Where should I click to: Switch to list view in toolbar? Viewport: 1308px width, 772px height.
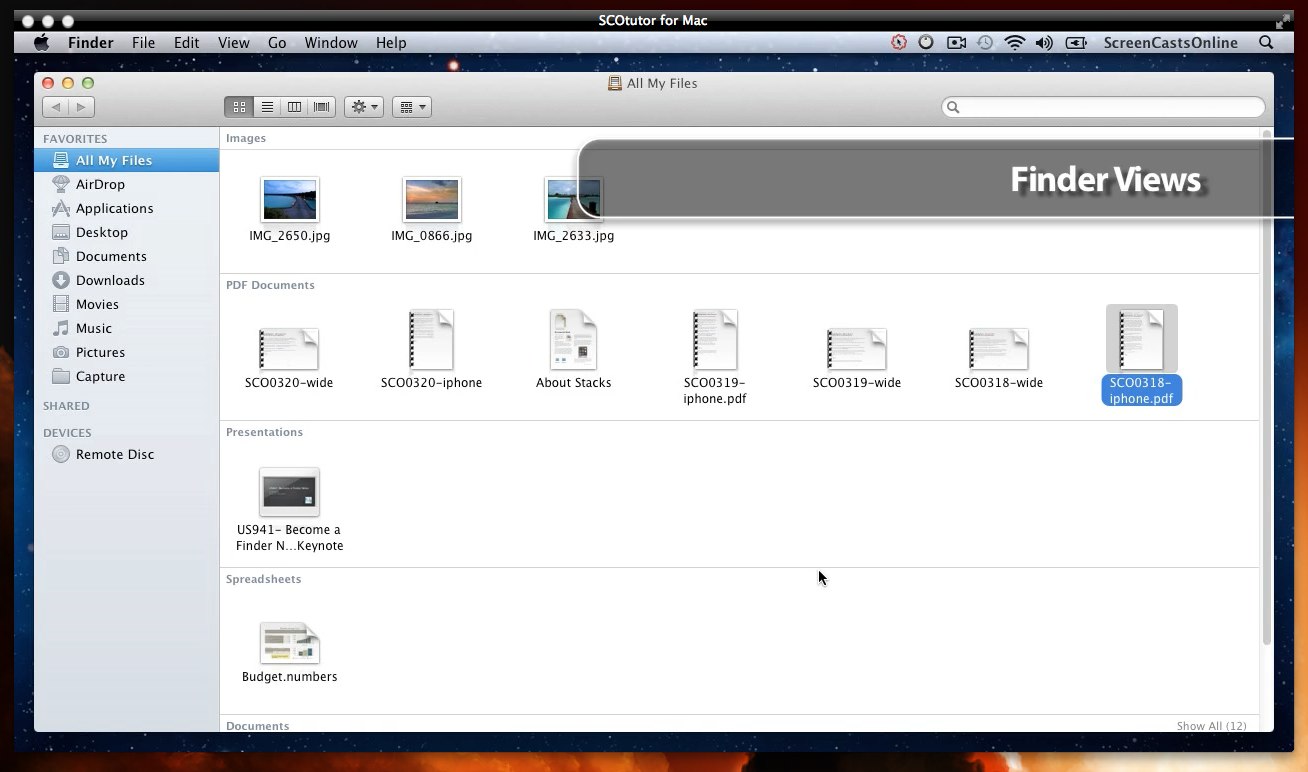click(267, 107)
